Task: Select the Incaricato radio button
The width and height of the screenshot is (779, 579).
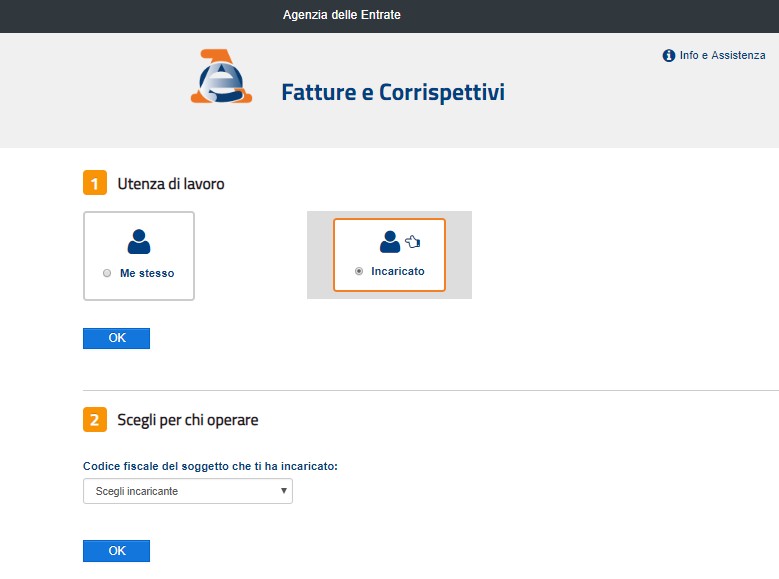Action: (x=359, y=271)
